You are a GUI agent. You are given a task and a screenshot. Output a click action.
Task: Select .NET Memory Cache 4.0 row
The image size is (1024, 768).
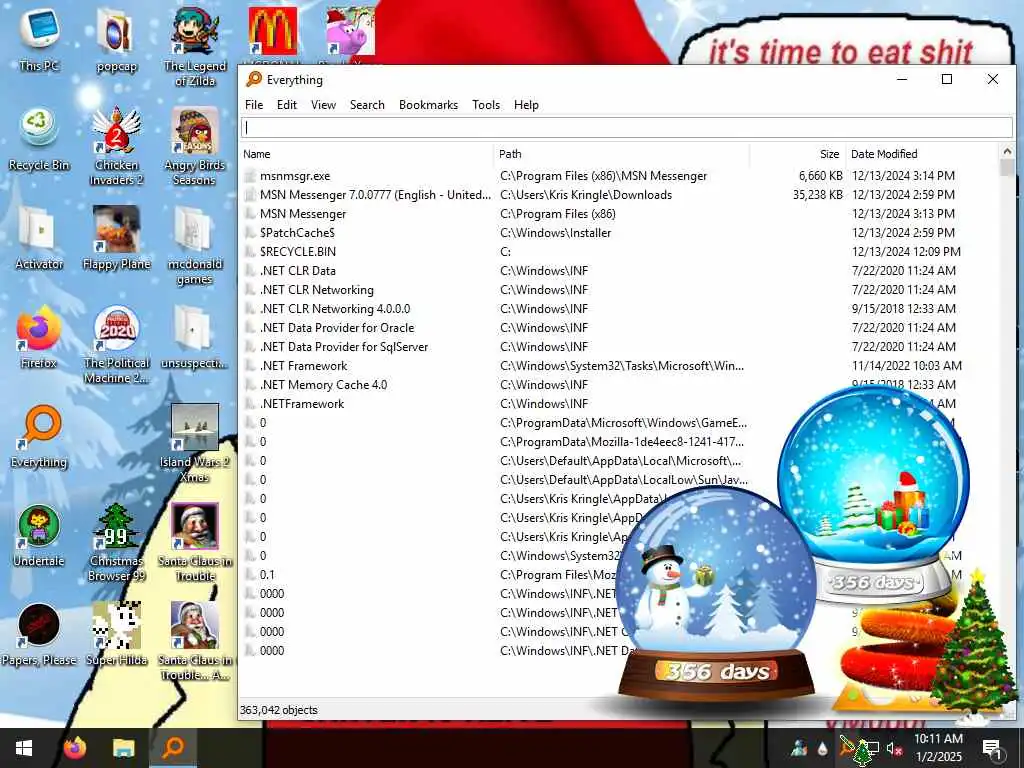(x=620, y=385)
